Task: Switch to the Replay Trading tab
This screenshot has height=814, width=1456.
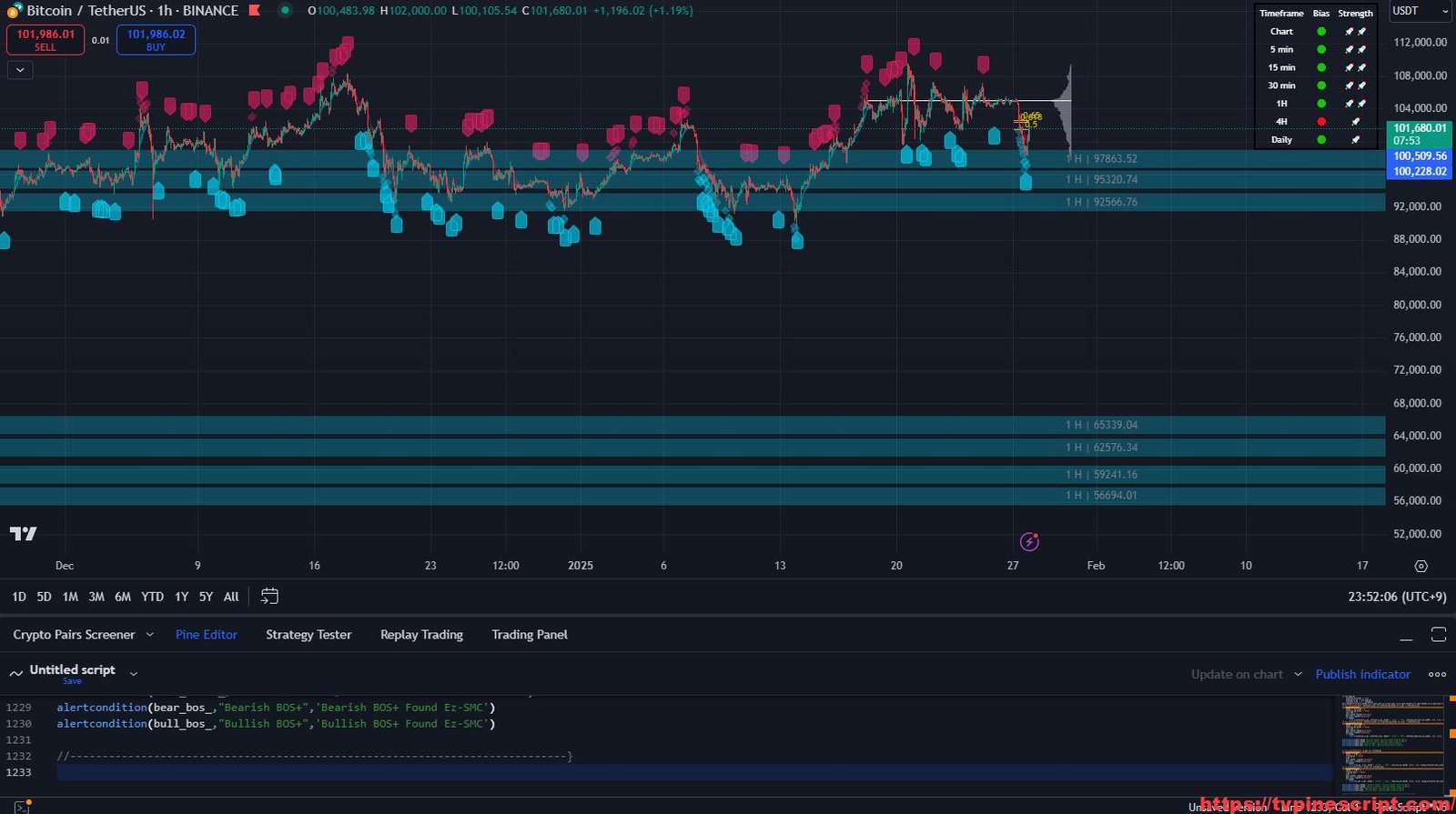Action: point(421,635)
